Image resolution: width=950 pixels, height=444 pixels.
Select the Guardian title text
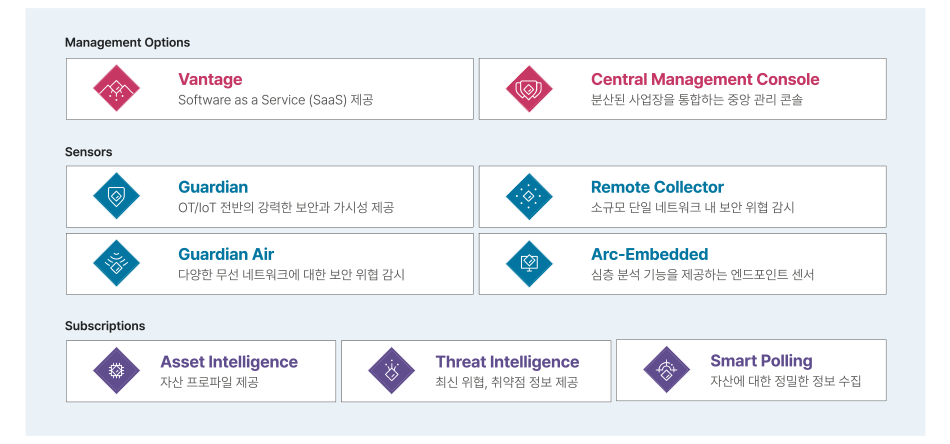coord(213,187)
